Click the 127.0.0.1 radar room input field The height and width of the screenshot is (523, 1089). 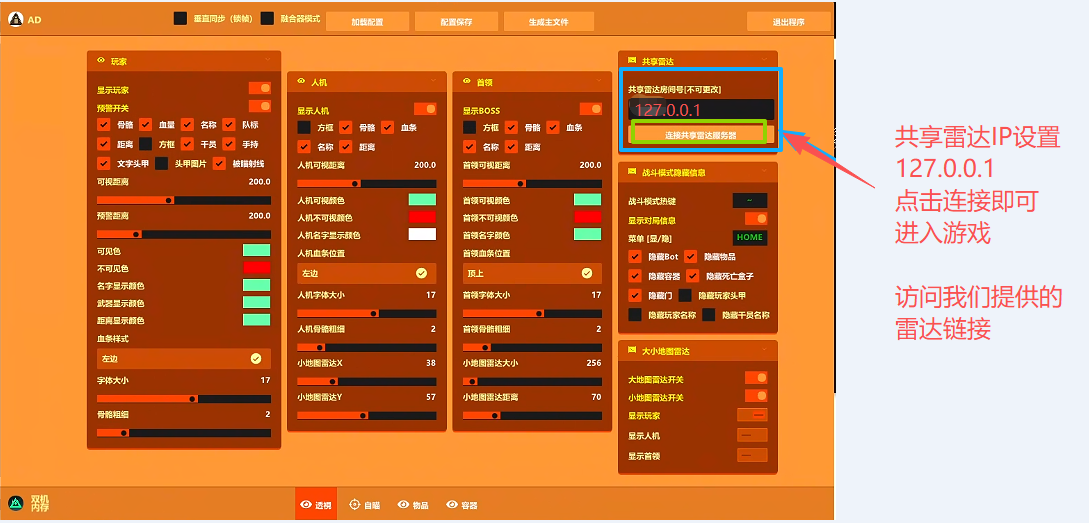(700, 110)
